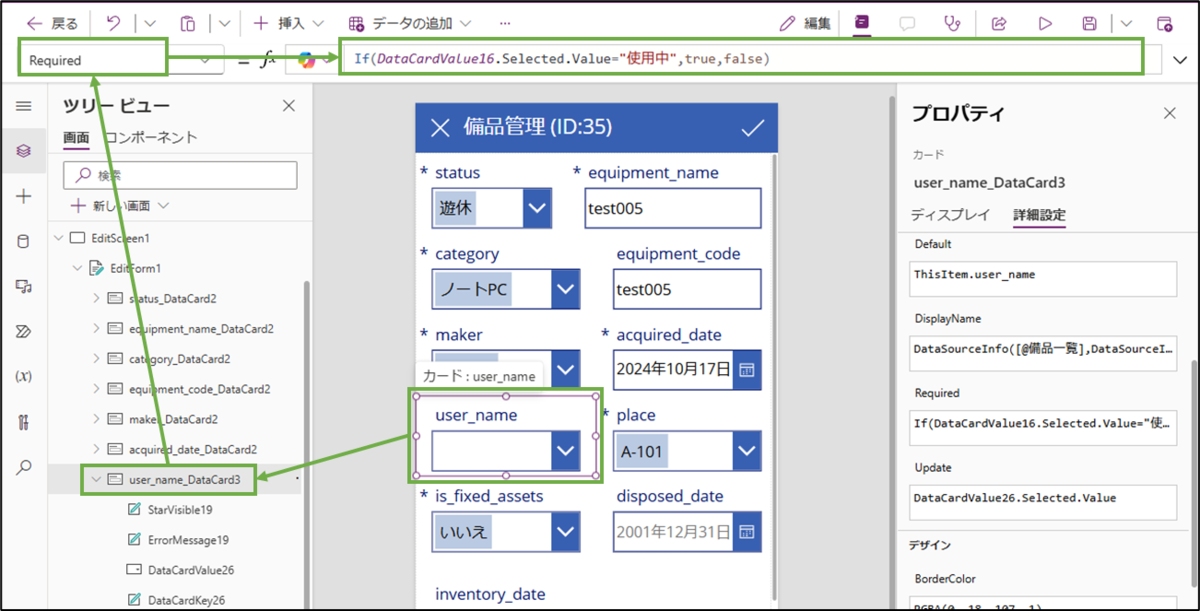Select equipment_code_DataCard2 in the tree
Image resolution: width=1200 pixels, height=611 pixels.
tap(200, 389)
